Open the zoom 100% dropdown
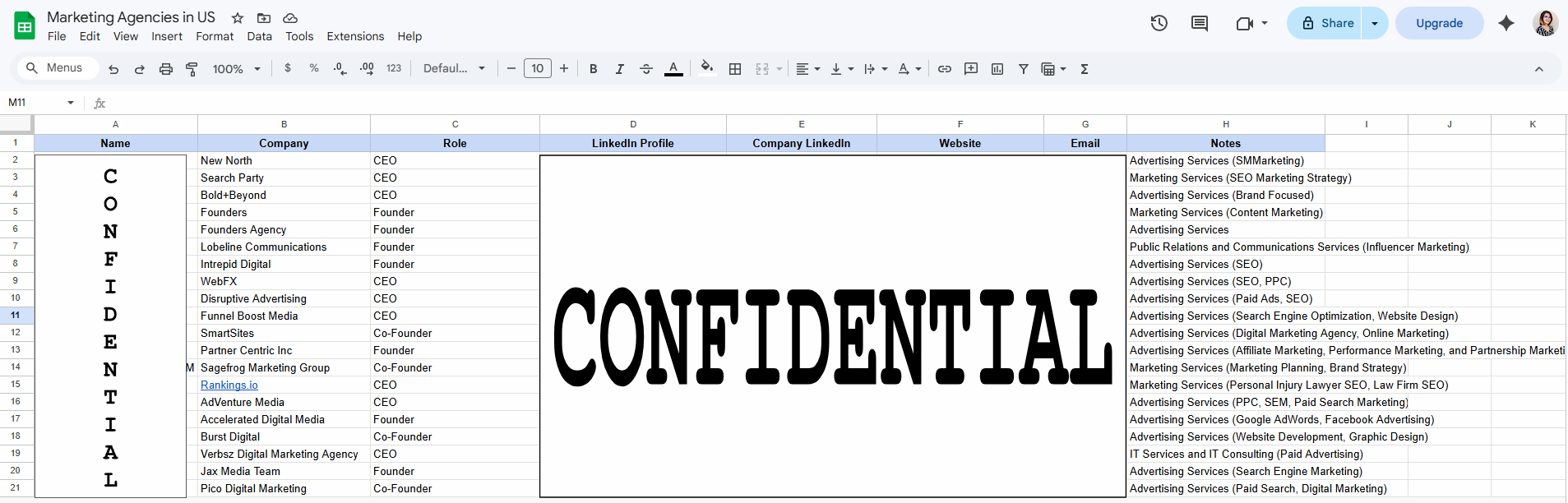This screenshot has height=503, width=1568. tap(237, 69)
